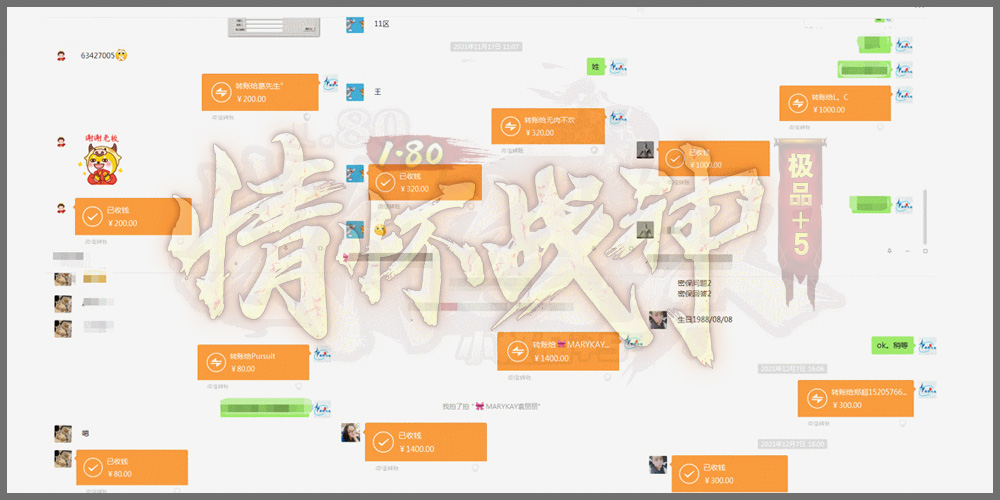The image size is (1000, 500).
Task: Open the ¥1400.00 transfer to MARYKAY
Action: coord(557,351)
